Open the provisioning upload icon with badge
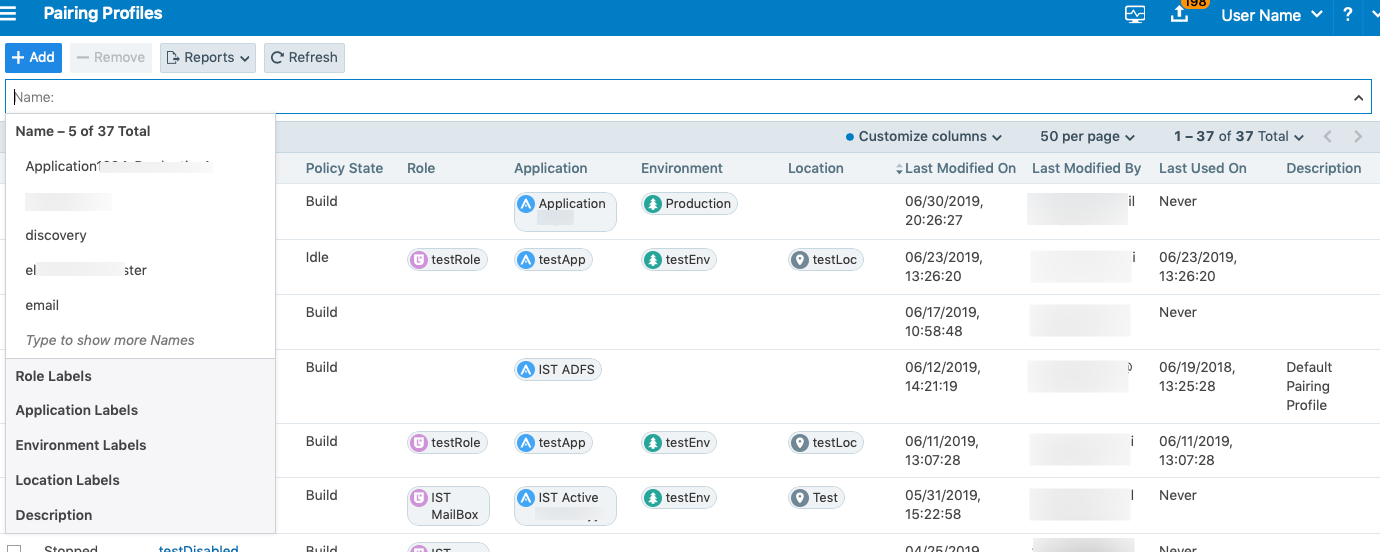 point(1180,15)
